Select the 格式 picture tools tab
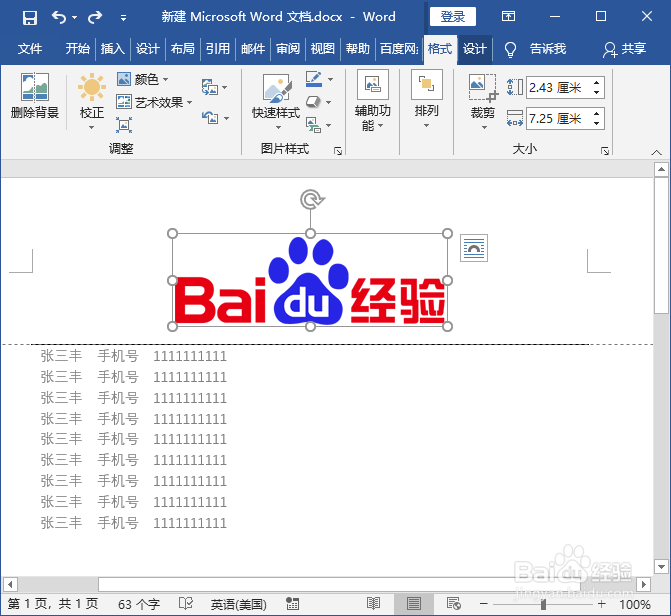671x616 pixels. click(x=440, y=49)
